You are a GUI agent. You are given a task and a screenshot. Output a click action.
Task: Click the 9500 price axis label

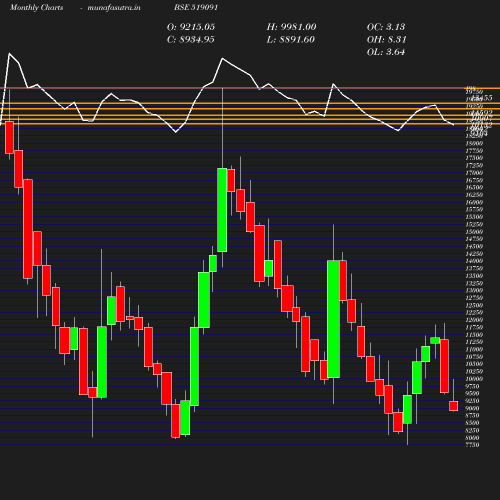pos(473,394)
